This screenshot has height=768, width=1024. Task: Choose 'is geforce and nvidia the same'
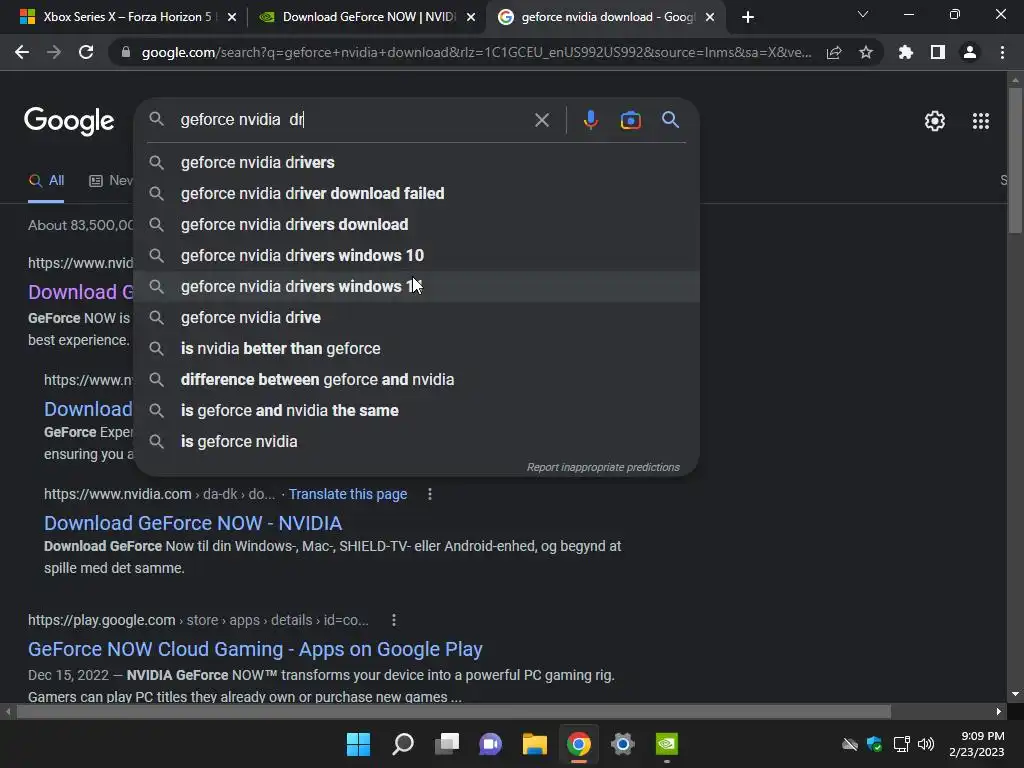coord(417,411)
